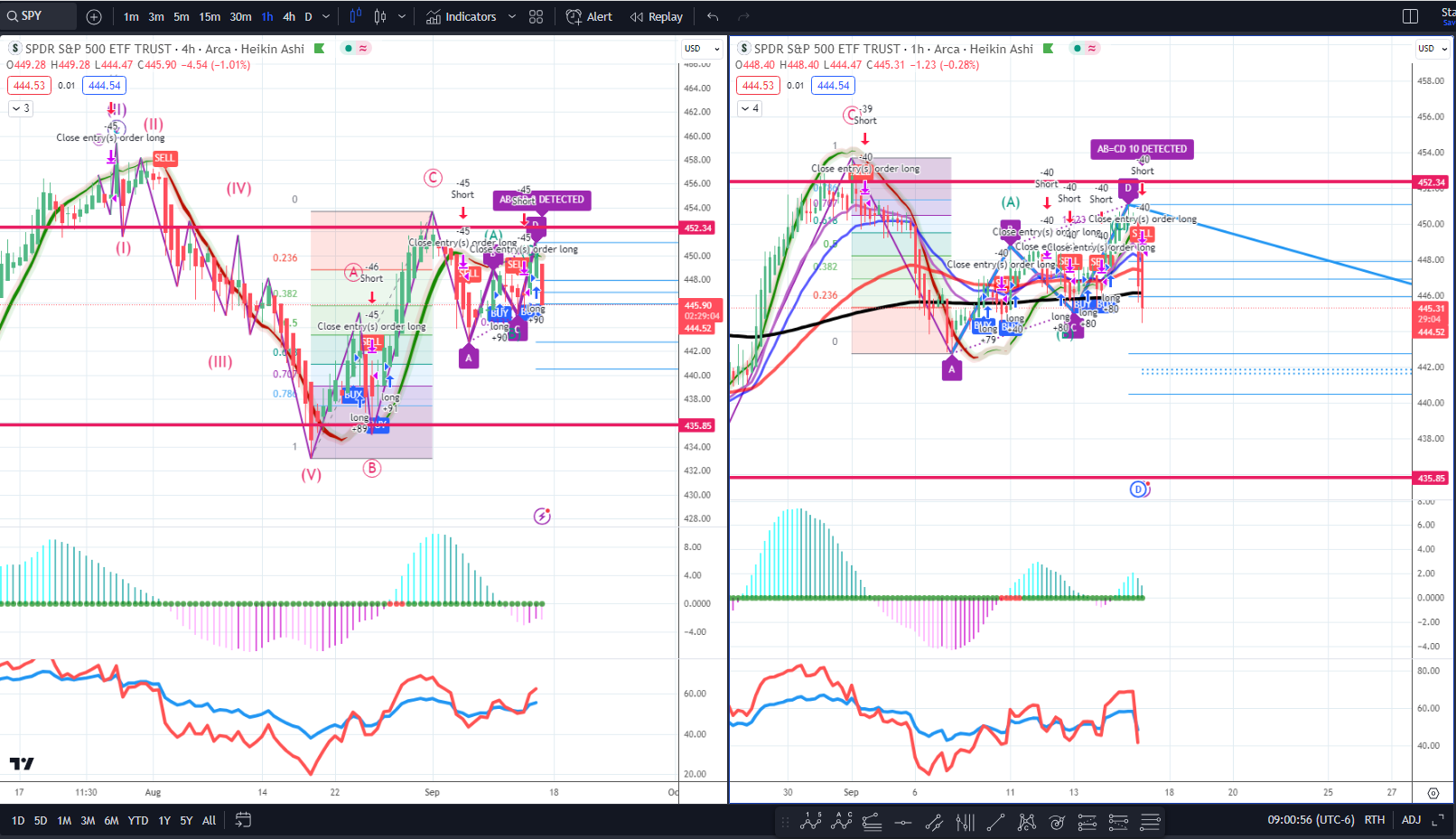Select the 5m timeframe
Image resolution: width=1456 pixels, height=839 pixels.
tap(182, 16)
